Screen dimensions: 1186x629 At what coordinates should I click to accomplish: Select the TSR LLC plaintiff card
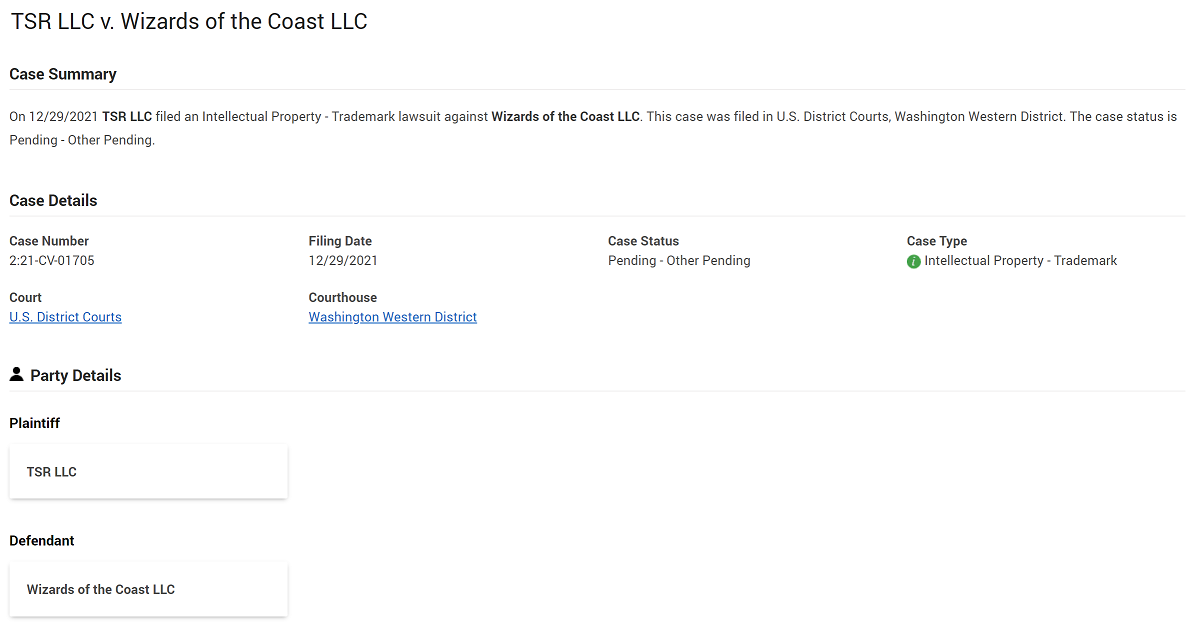(148, 472)
